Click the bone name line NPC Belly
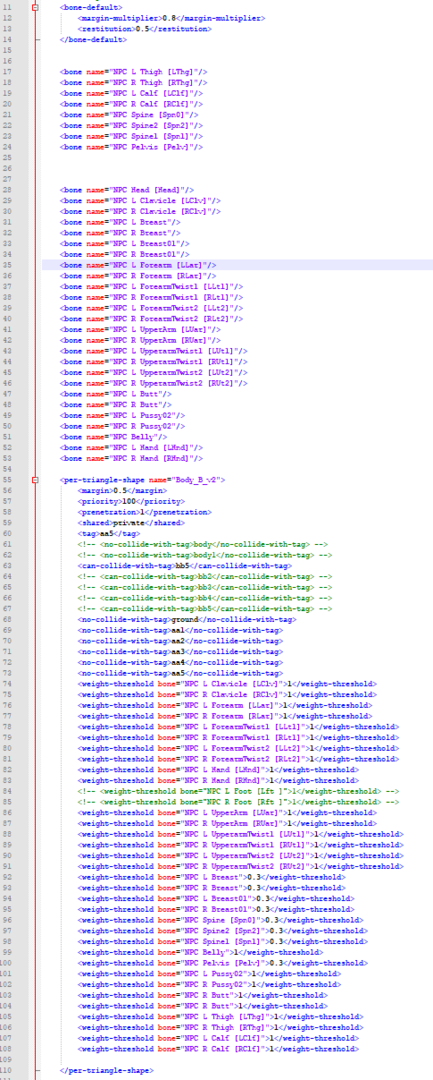 point(114,437)
